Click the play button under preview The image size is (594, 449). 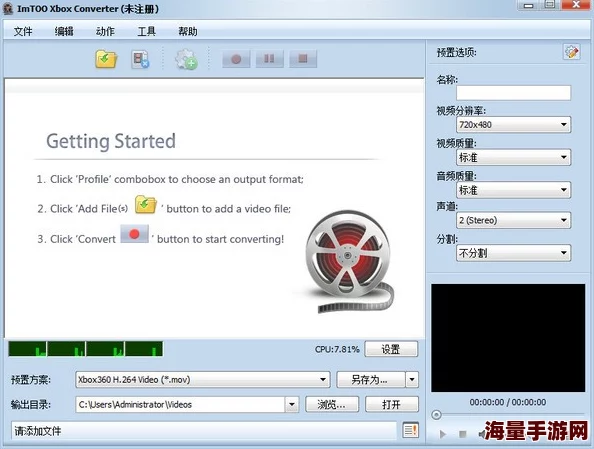point(442,434)
